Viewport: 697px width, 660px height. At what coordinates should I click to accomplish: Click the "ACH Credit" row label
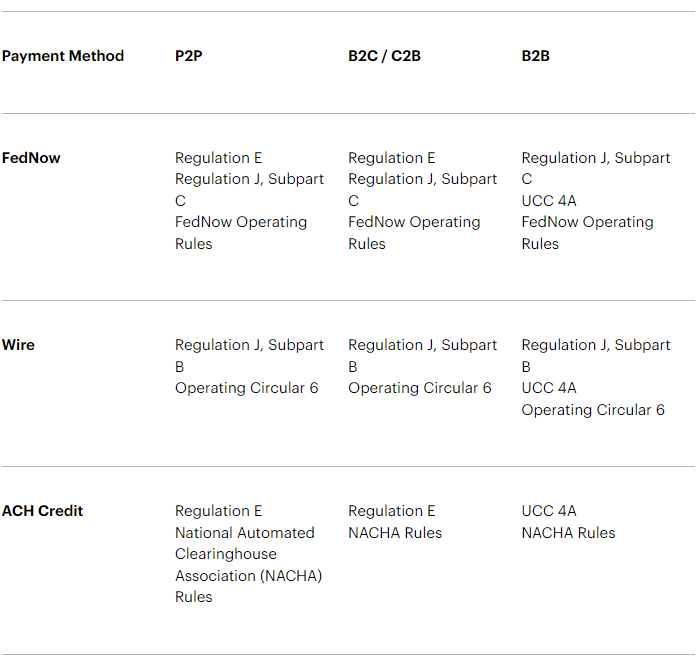click(42, 511)
